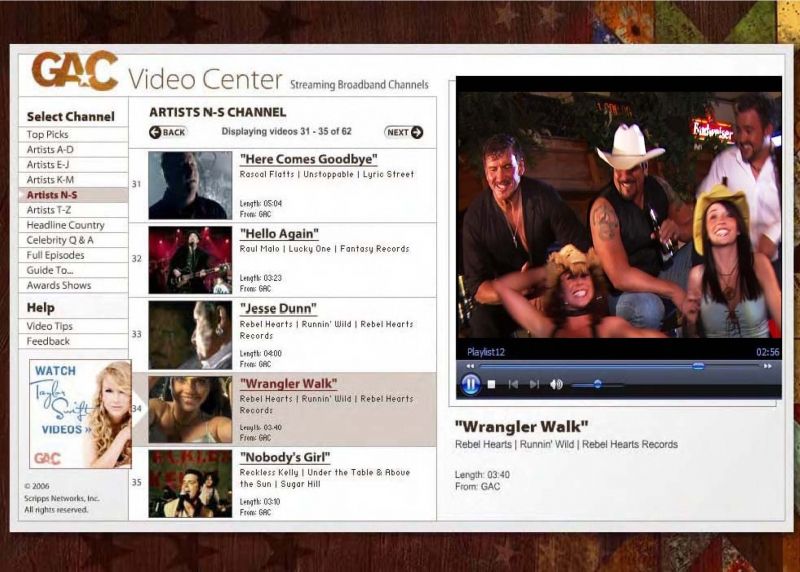Click the rewind arrows on seek bar

471,366
